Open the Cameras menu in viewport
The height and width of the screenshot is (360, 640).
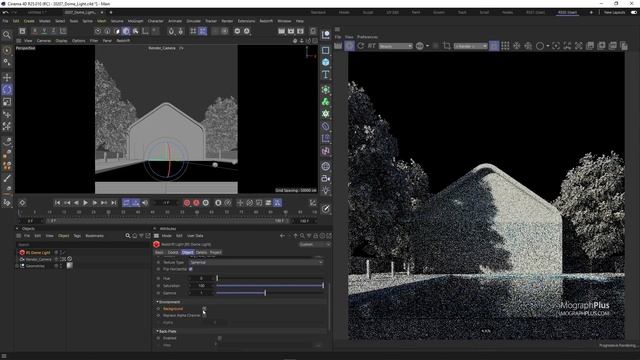(x=44, y=41)
